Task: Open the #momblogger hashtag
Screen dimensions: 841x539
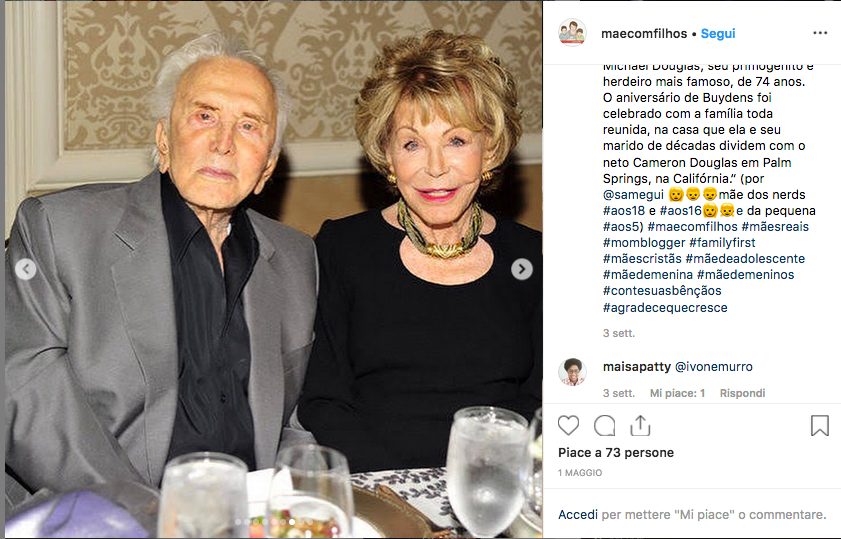Action: [x=642, y=243]
